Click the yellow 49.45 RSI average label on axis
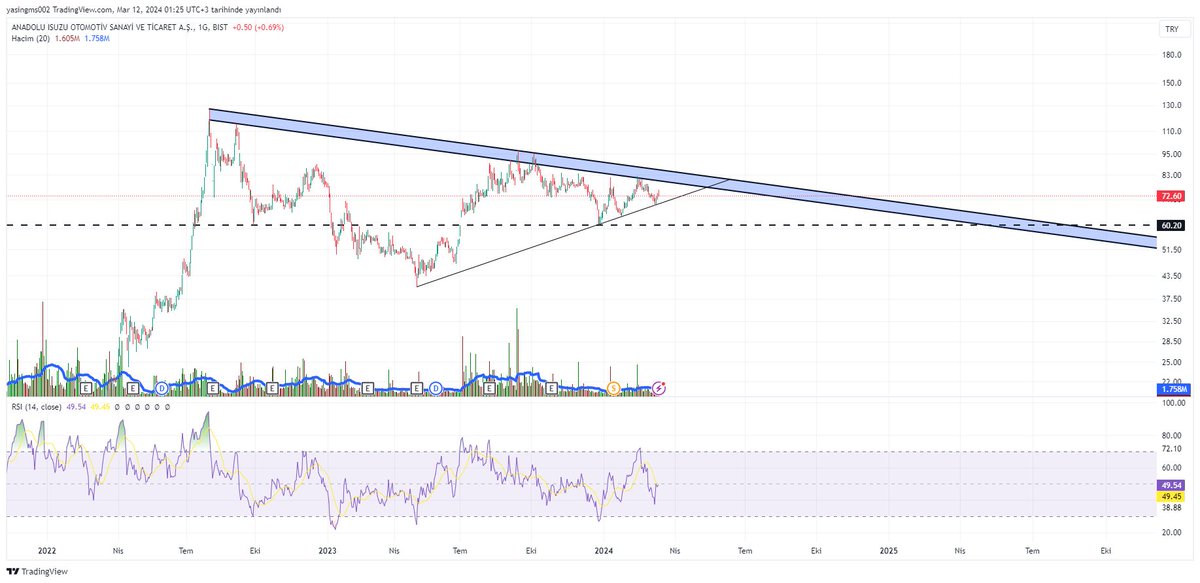Screen dimensions: 1200x583 point(1170,496)
